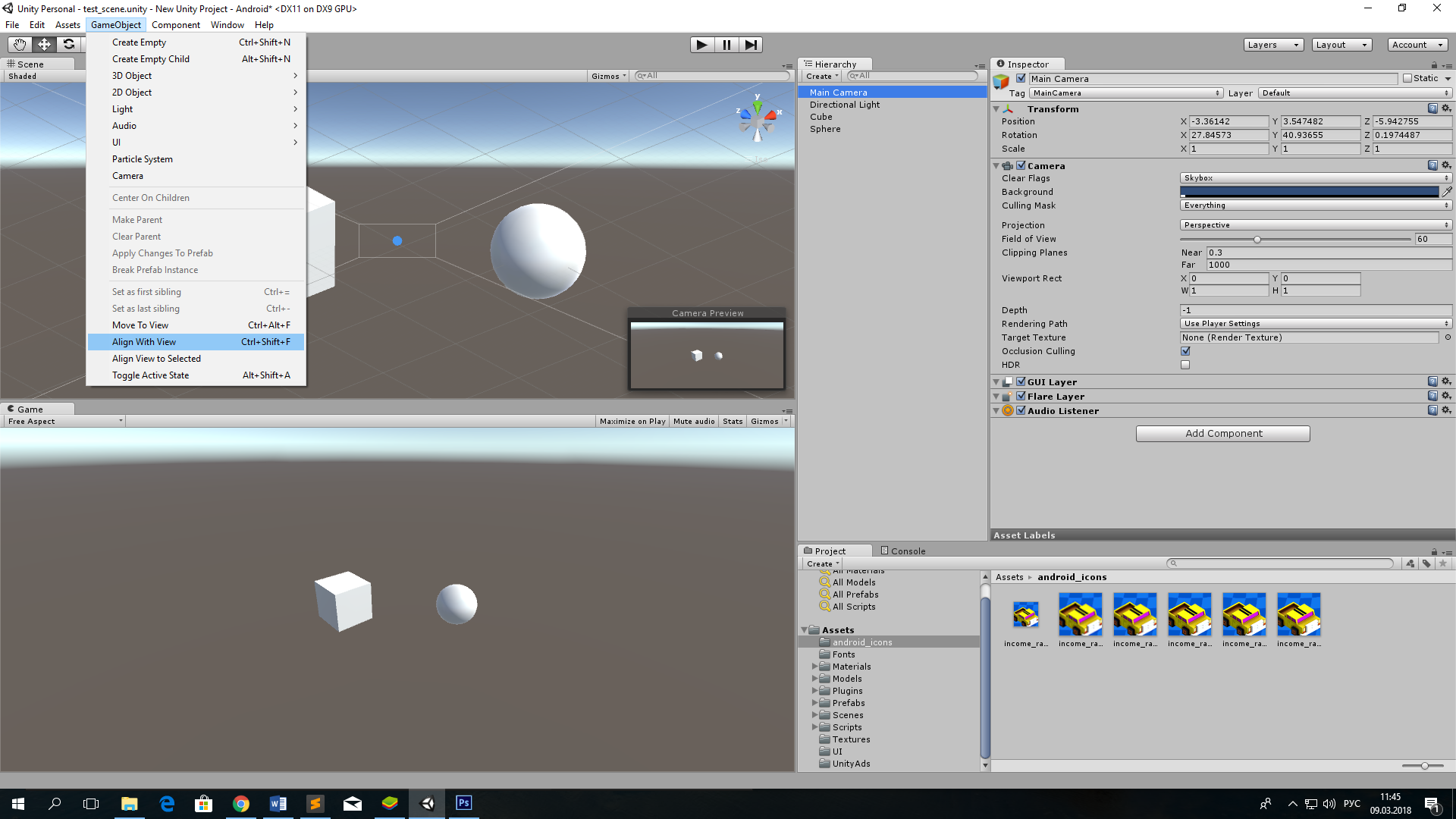Click the Pause button in toolbar
Viewport: 1456px width, 819px height.
point(726,44)
